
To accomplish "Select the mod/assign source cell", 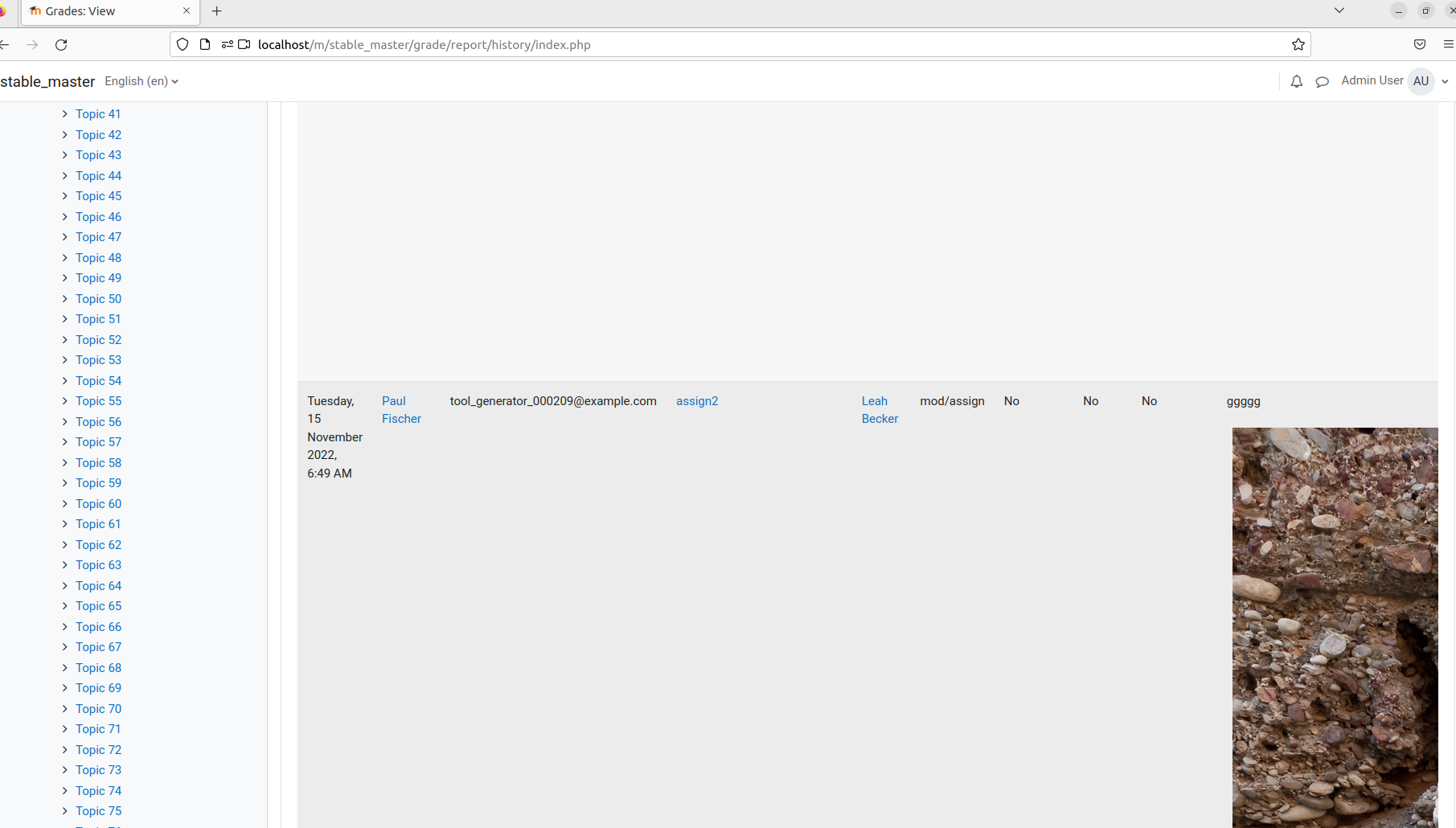I will [952, 401].
